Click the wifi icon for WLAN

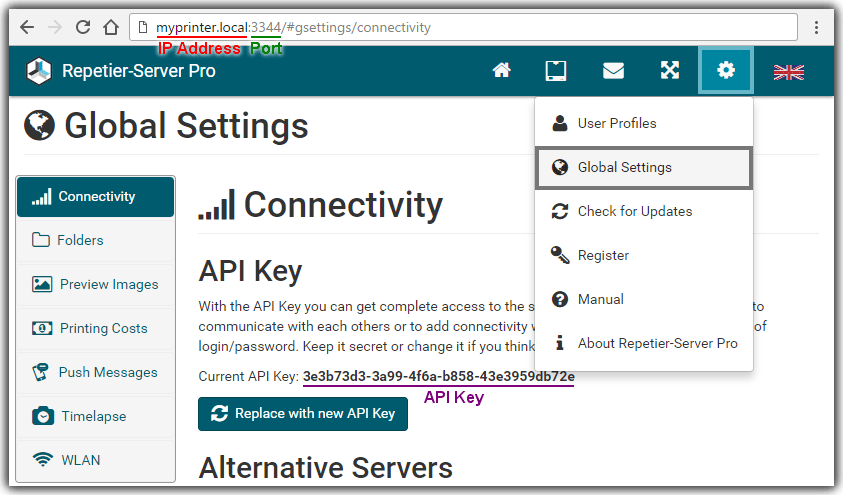[43, 460]
